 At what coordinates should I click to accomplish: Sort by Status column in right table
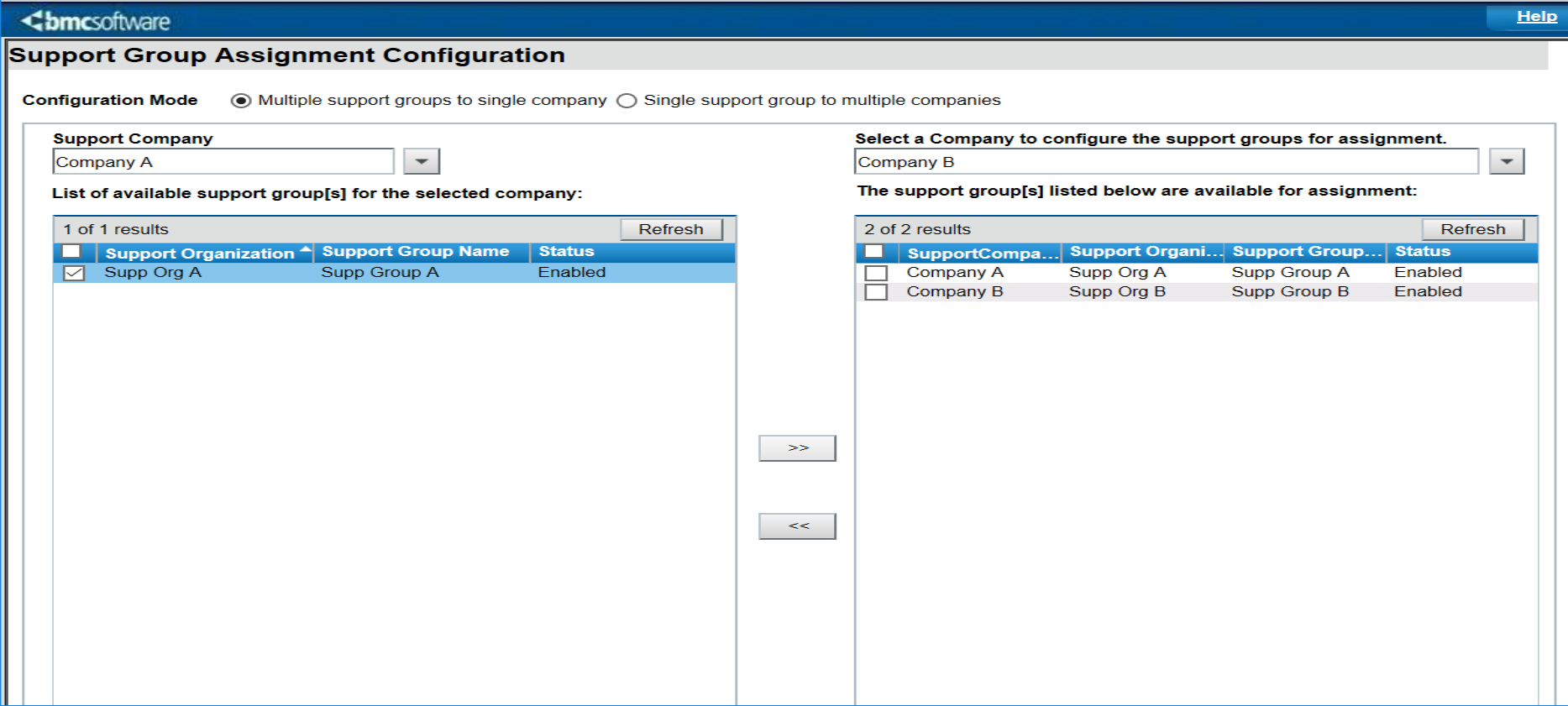click(1423, 252)
